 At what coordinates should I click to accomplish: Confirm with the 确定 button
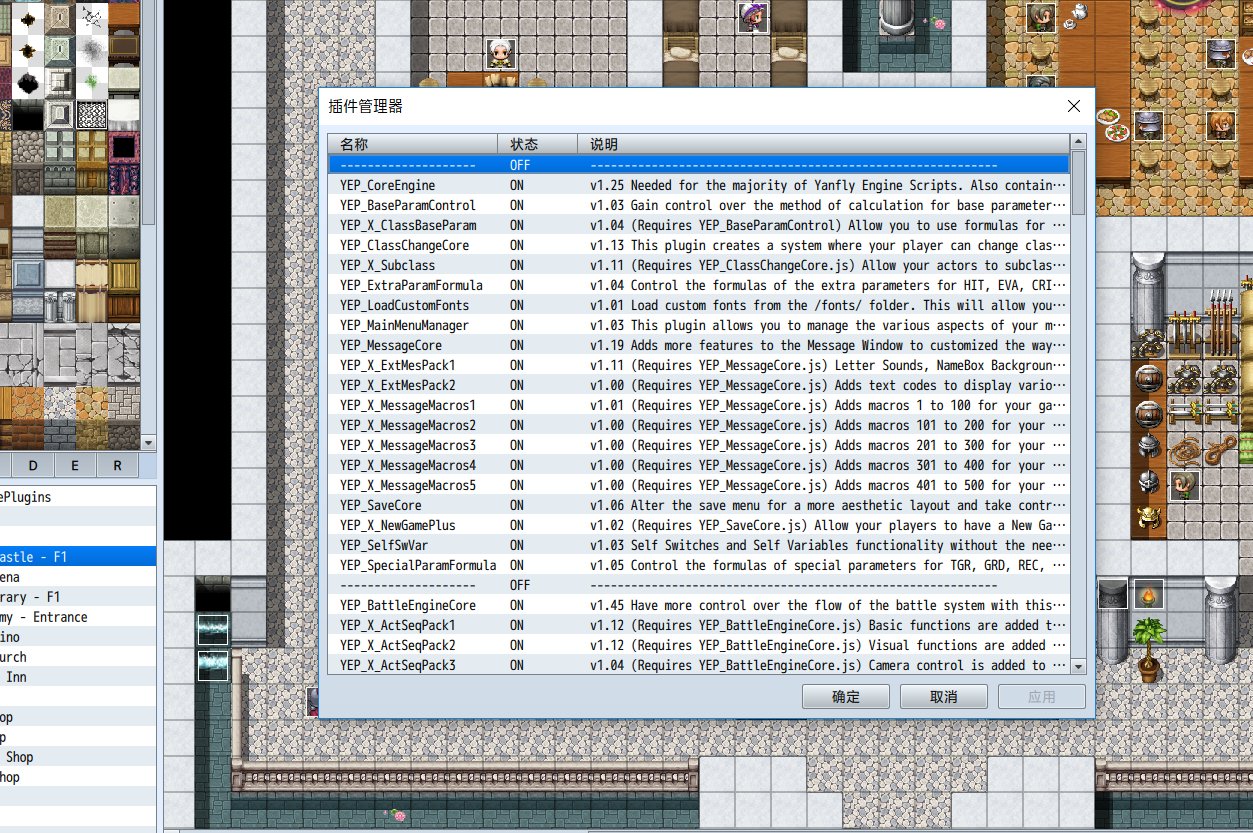[x=846, y=697]
